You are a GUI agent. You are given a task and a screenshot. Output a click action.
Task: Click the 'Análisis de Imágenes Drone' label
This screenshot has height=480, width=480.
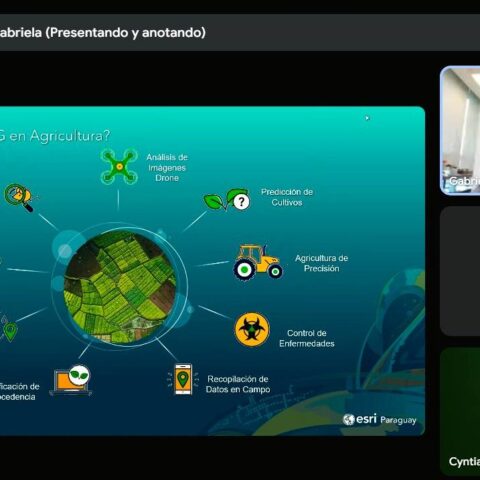tap(167, 167)
